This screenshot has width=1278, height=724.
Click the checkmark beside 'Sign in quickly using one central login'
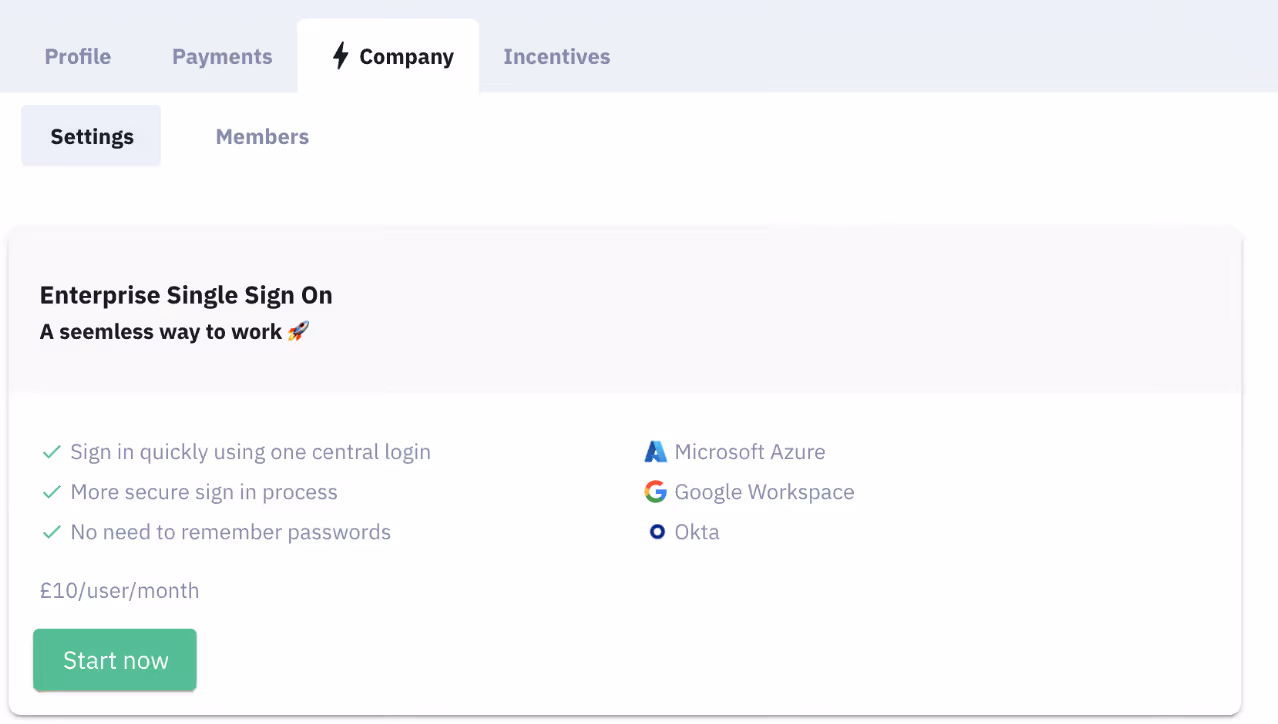[52, 451]
